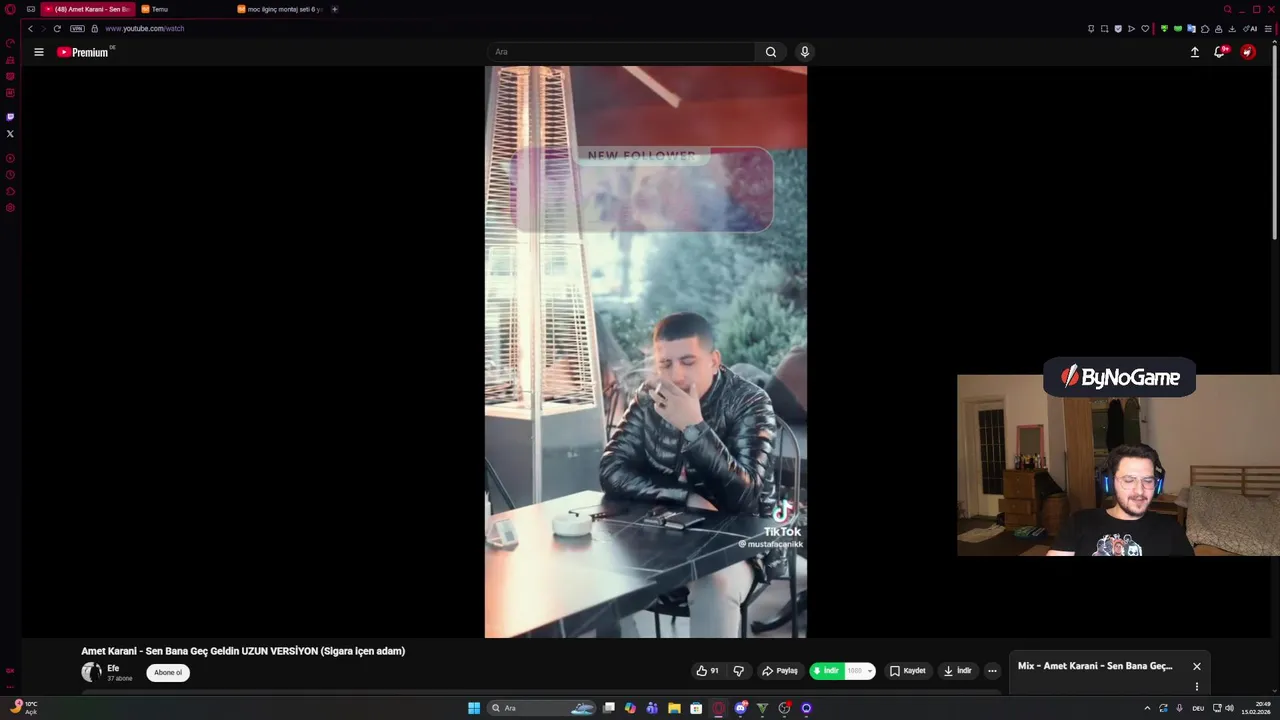1280x720 pixels.
Task: Click the address bar showing www.youtube.com/watch
Action: pyautogui.click(x=145, y=28)
